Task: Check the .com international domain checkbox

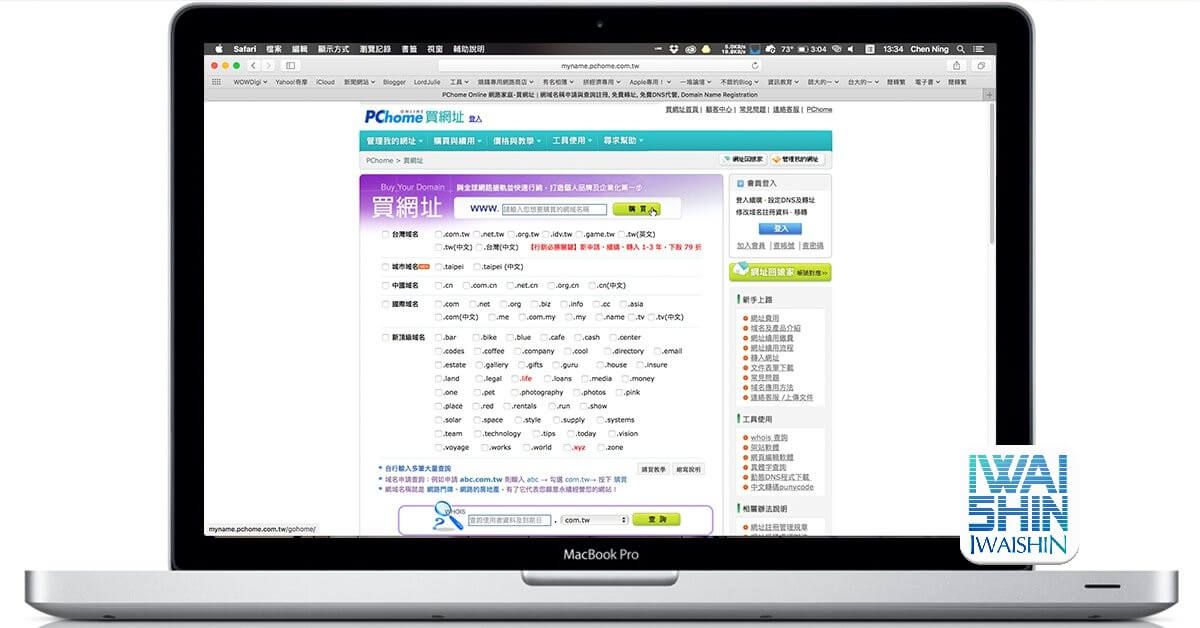Action: pyautogui.click(x=439, y=304)
